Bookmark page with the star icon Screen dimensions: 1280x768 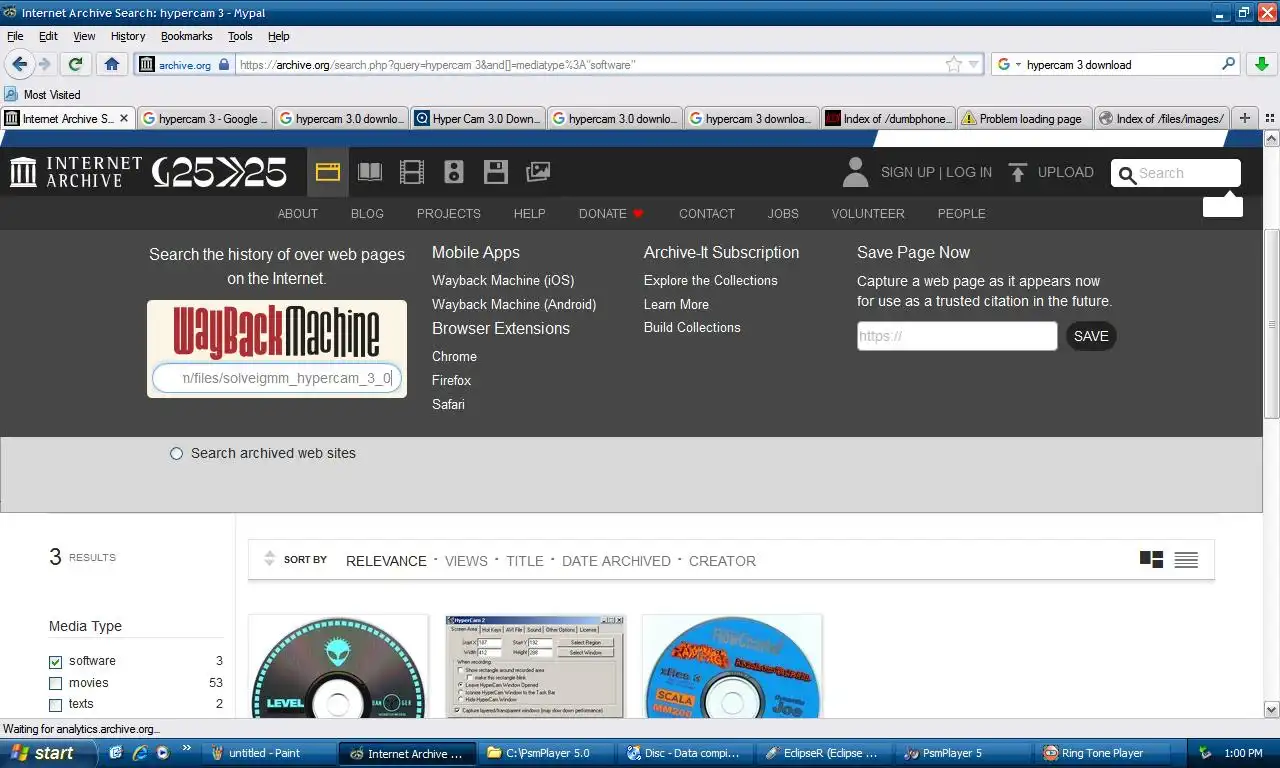[x=954, y=64]
